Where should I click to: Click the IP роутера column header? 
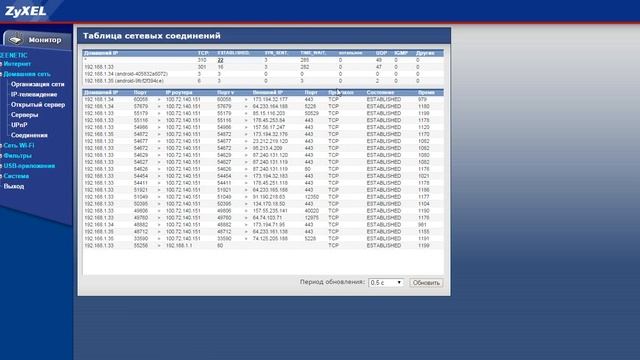(179, 93)
